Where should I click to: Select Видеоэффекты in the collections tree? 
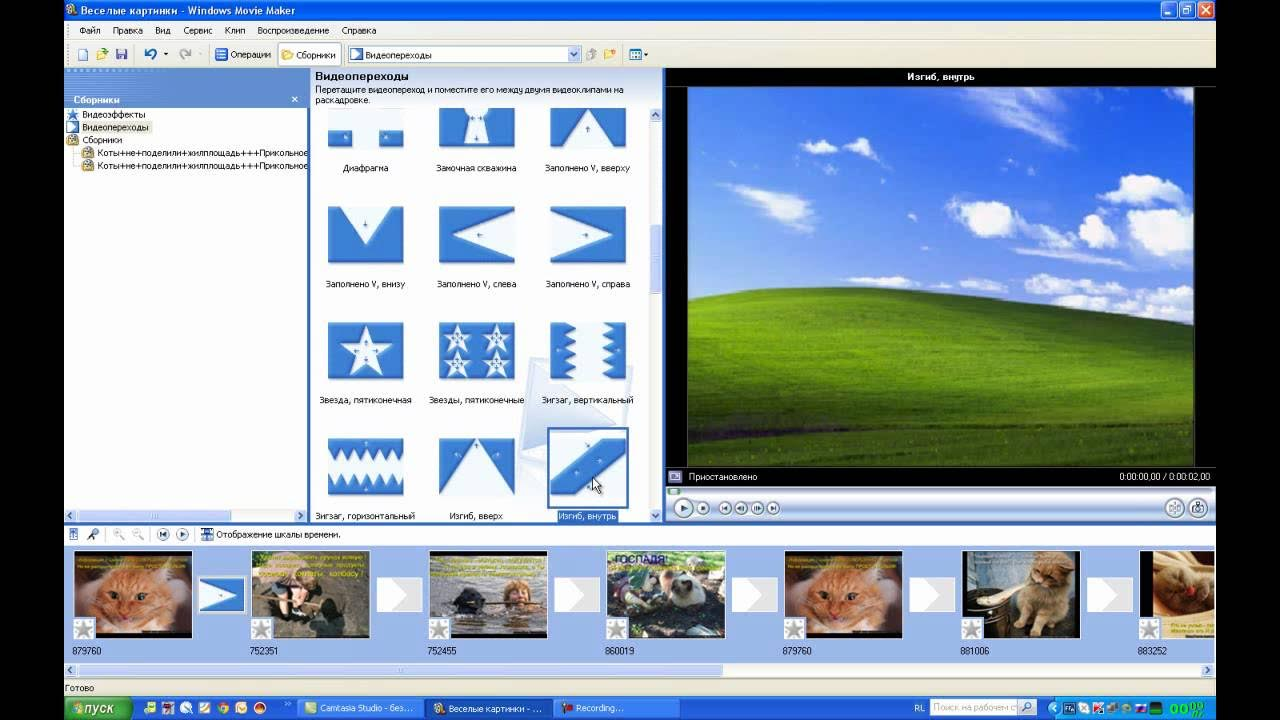point(113,115)
